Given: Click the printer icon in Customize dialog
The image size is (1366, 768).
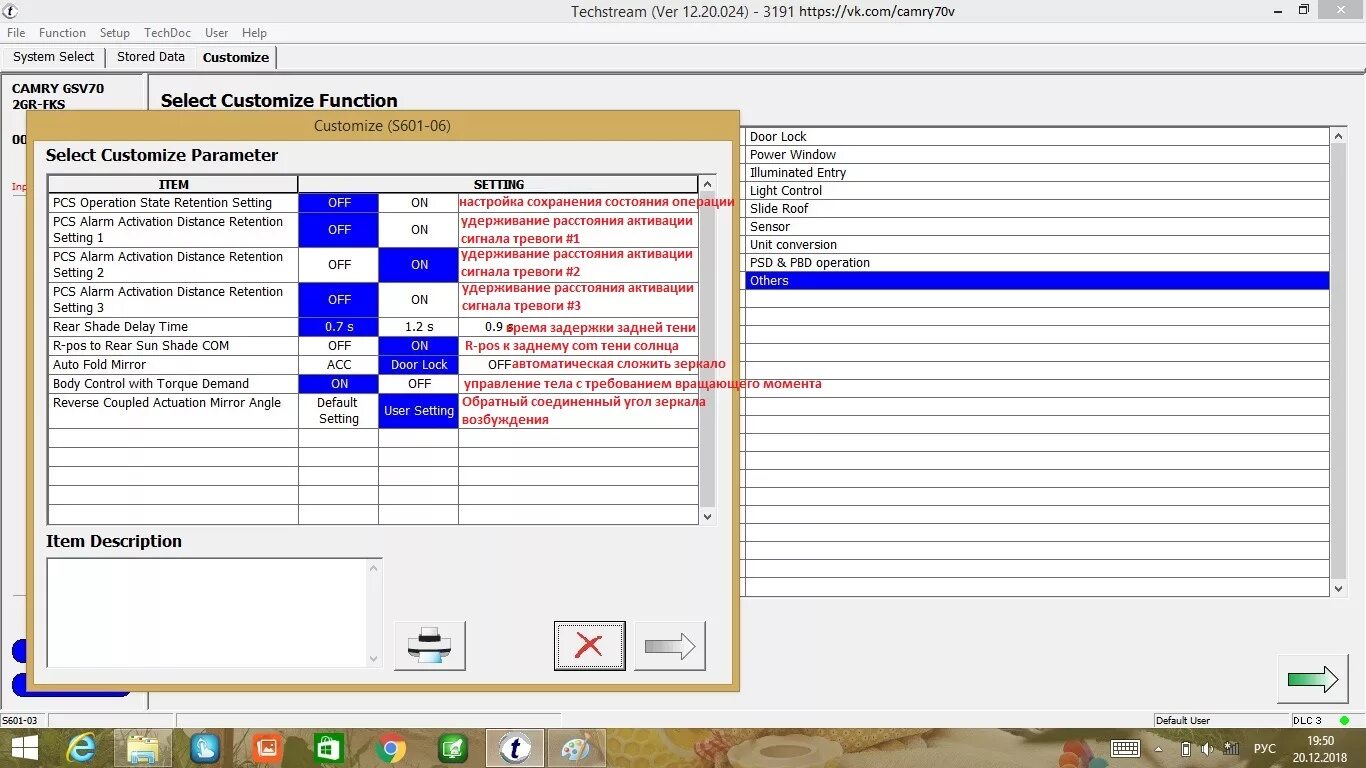Looking at the screenshot, I should tap(429, 645).
